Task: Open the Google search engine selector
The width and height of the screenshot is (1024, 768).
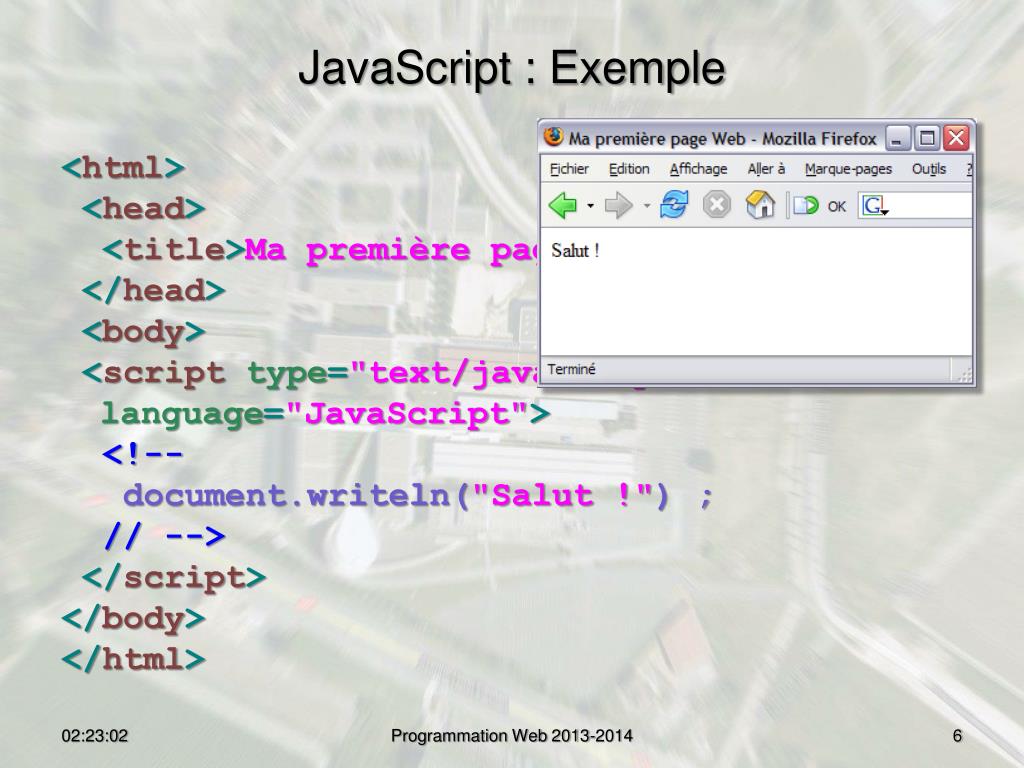Action: click(x=874, y=206)
